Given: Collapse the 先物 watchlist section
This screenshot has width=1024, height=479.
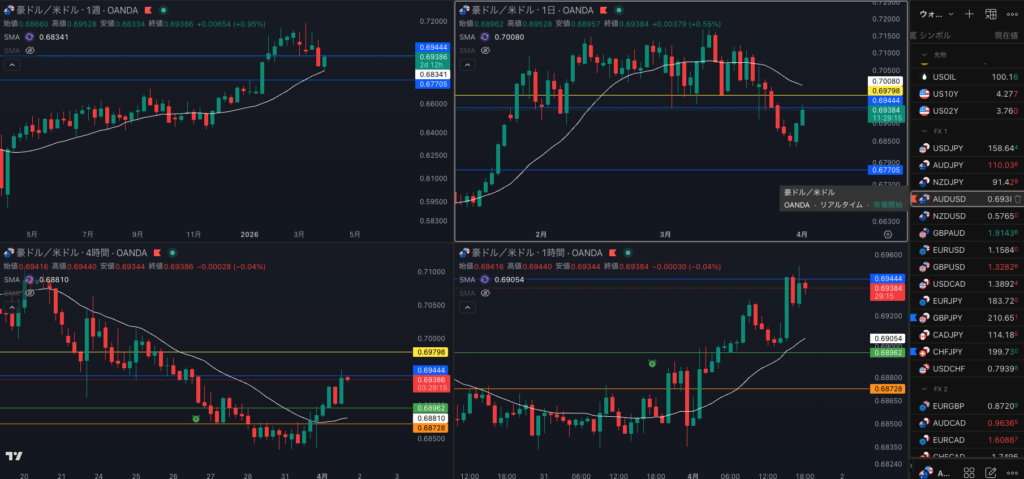Looking at the screenshot, I should (x=924, y=55).
